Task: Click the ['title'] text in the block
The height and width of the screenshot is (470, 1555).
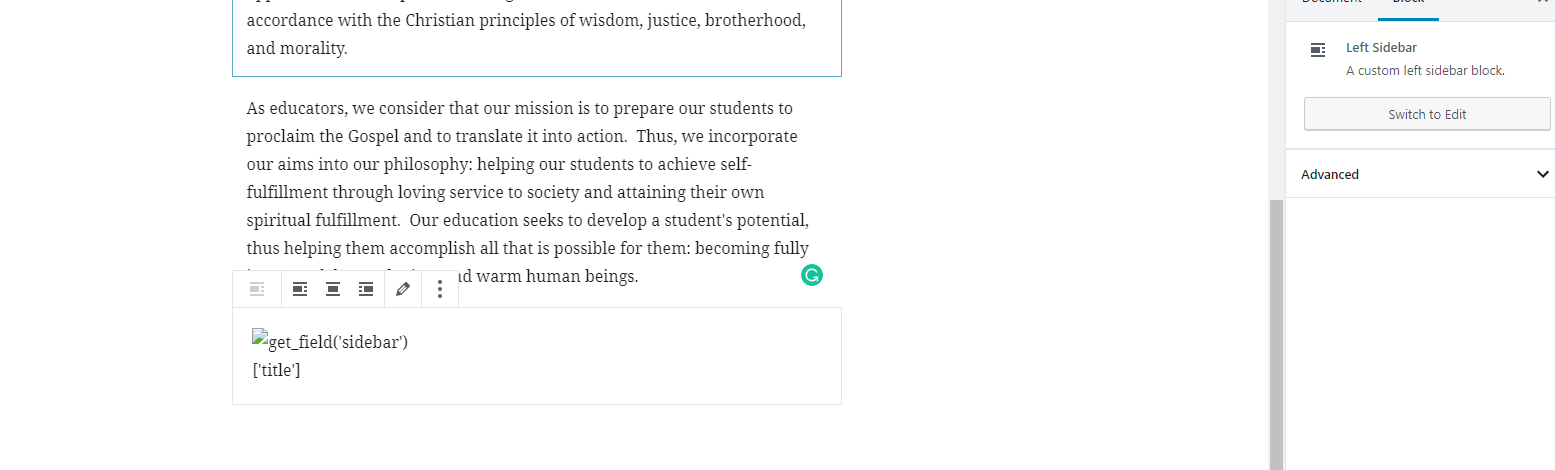Action: pyautogui.click(x=277, y=370)
